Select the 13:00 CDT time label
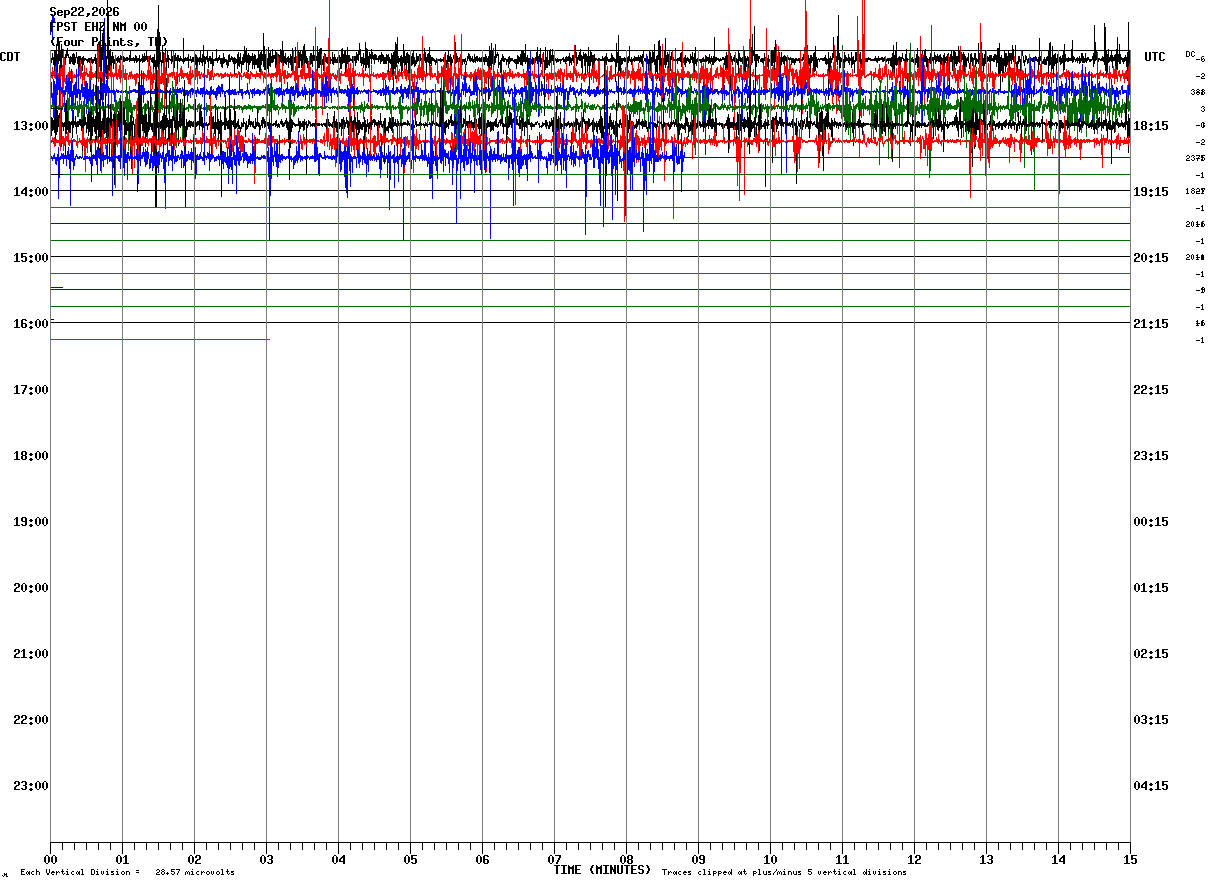Image resolution: width=1210 pixels, height=886 pixels. 31,125
